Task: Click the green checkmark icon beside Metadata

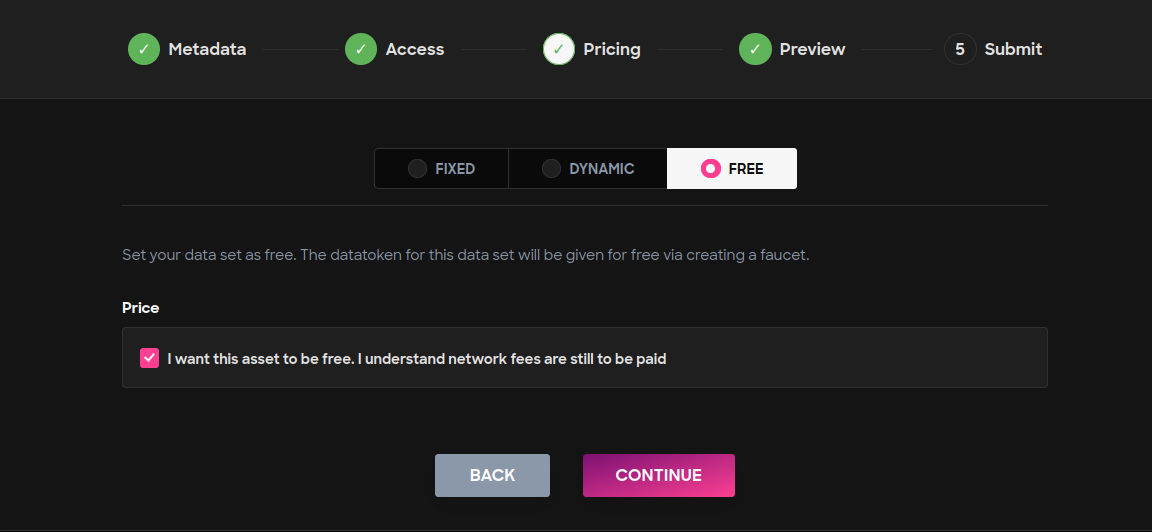Action: pyautogui.click(x=144, y=49)
